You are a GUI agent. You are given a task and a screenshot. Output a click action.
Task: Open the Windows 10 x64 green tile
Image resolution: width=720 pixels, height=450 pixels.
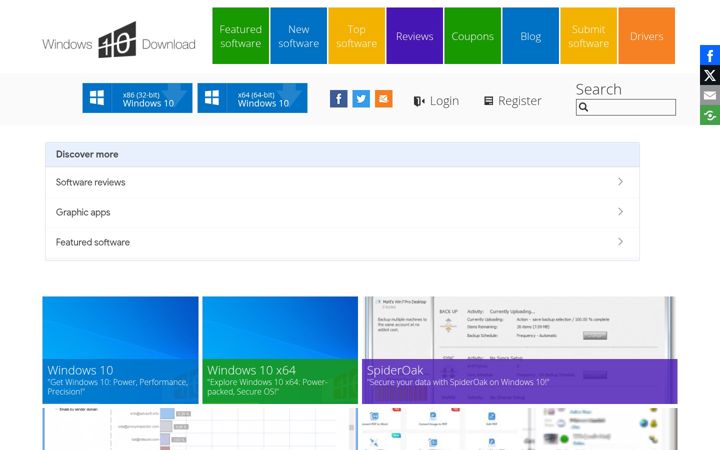[280, 350]
